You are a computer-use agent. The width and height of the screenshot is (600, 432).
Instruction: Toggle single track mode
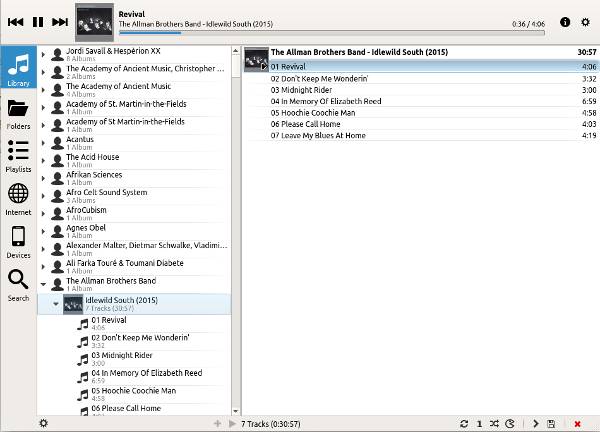479,424
